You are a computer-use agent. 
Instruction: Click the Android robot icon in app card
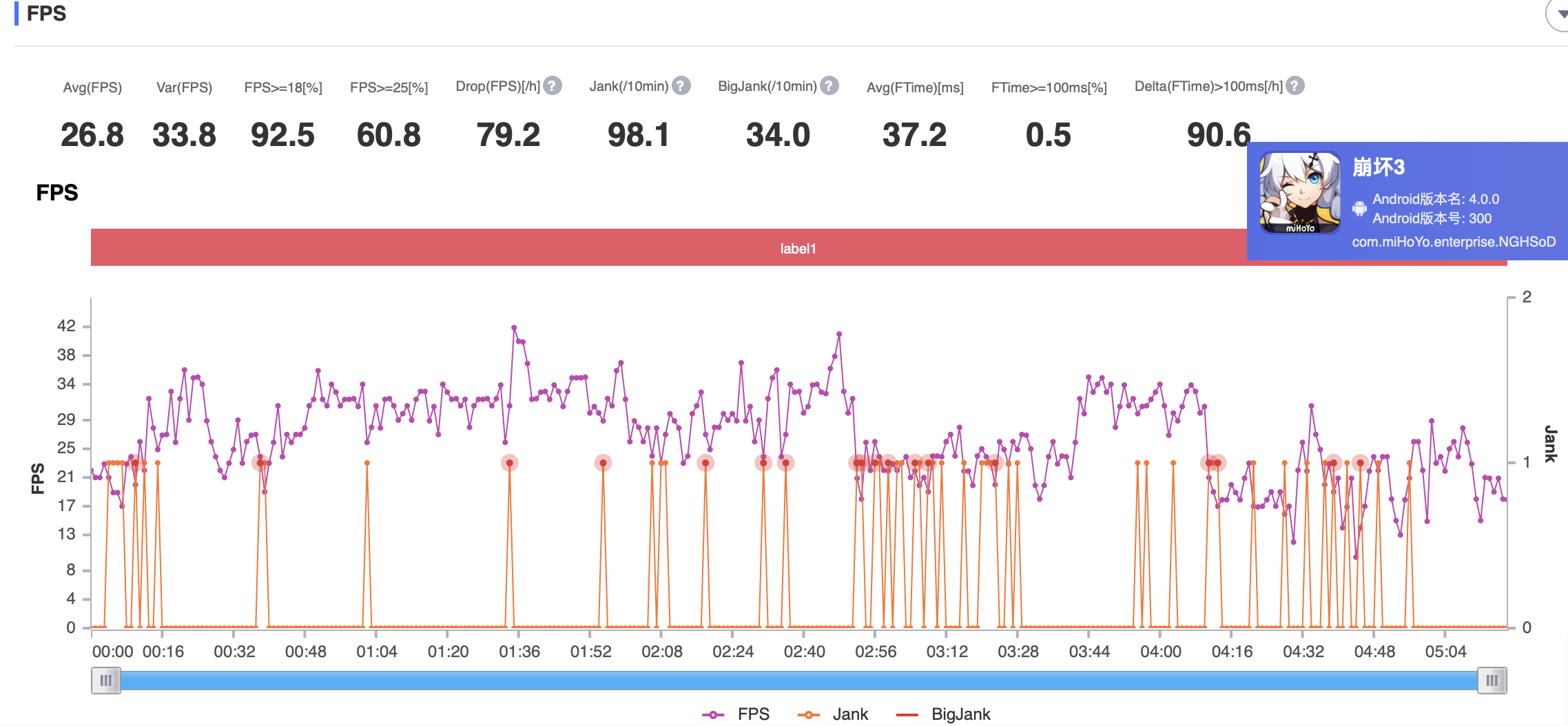pos(1359,208)
